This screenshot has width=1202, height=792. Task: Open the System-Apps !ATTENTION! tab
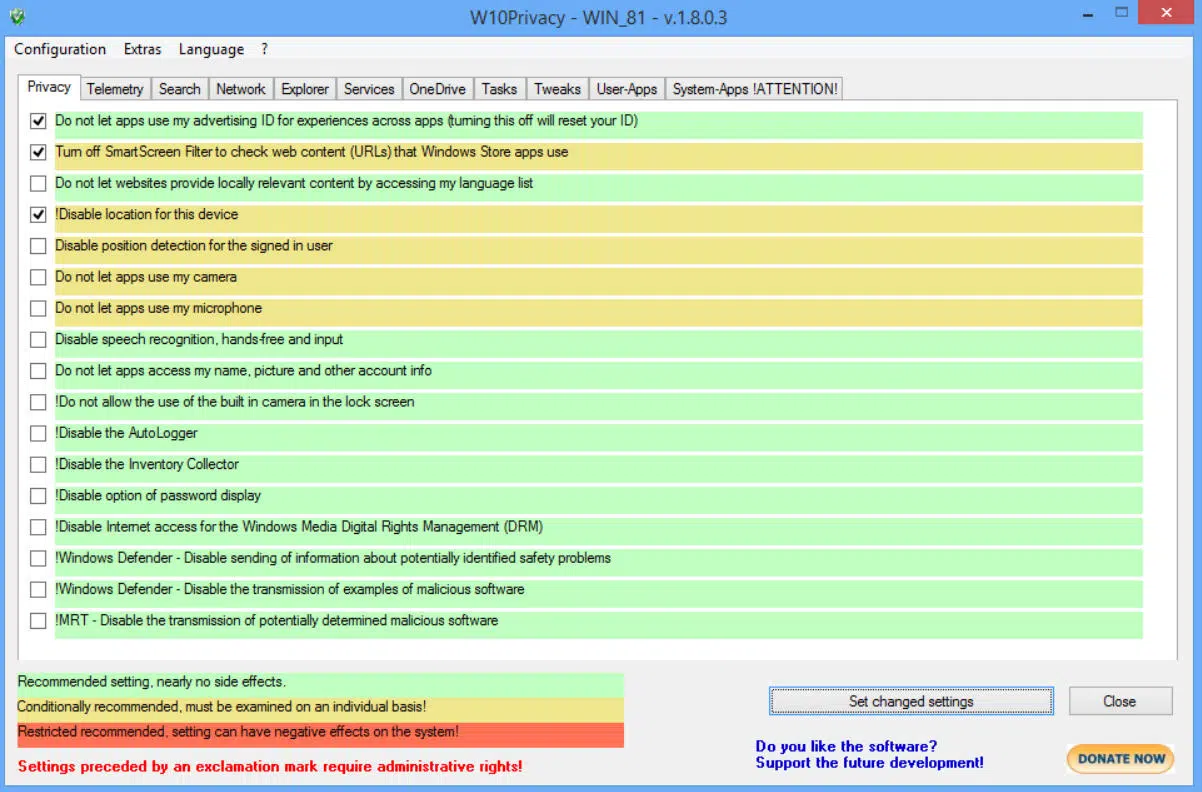tap(755, 89)
